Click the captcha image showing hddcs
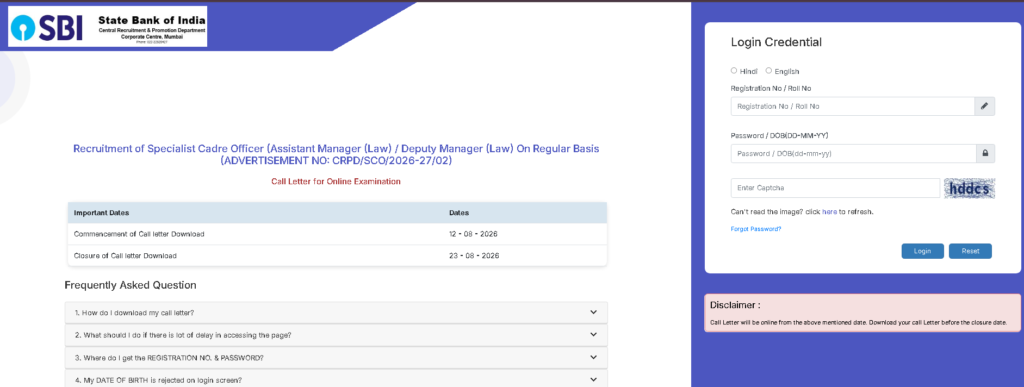The height and width of the screenshot is (387, 1024). point(970,188)
